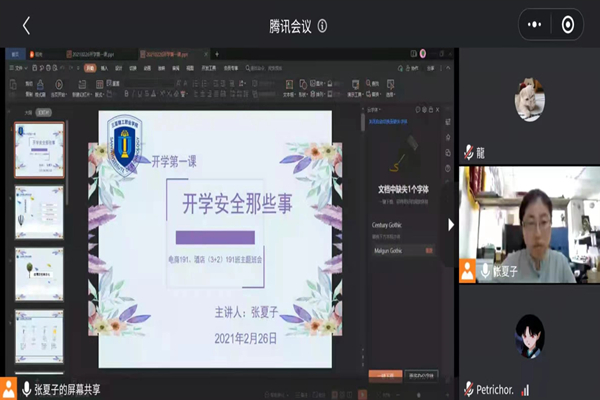Open the 开发工具 ribbon tab
The image size is (600, 400).
click(209, 68)
